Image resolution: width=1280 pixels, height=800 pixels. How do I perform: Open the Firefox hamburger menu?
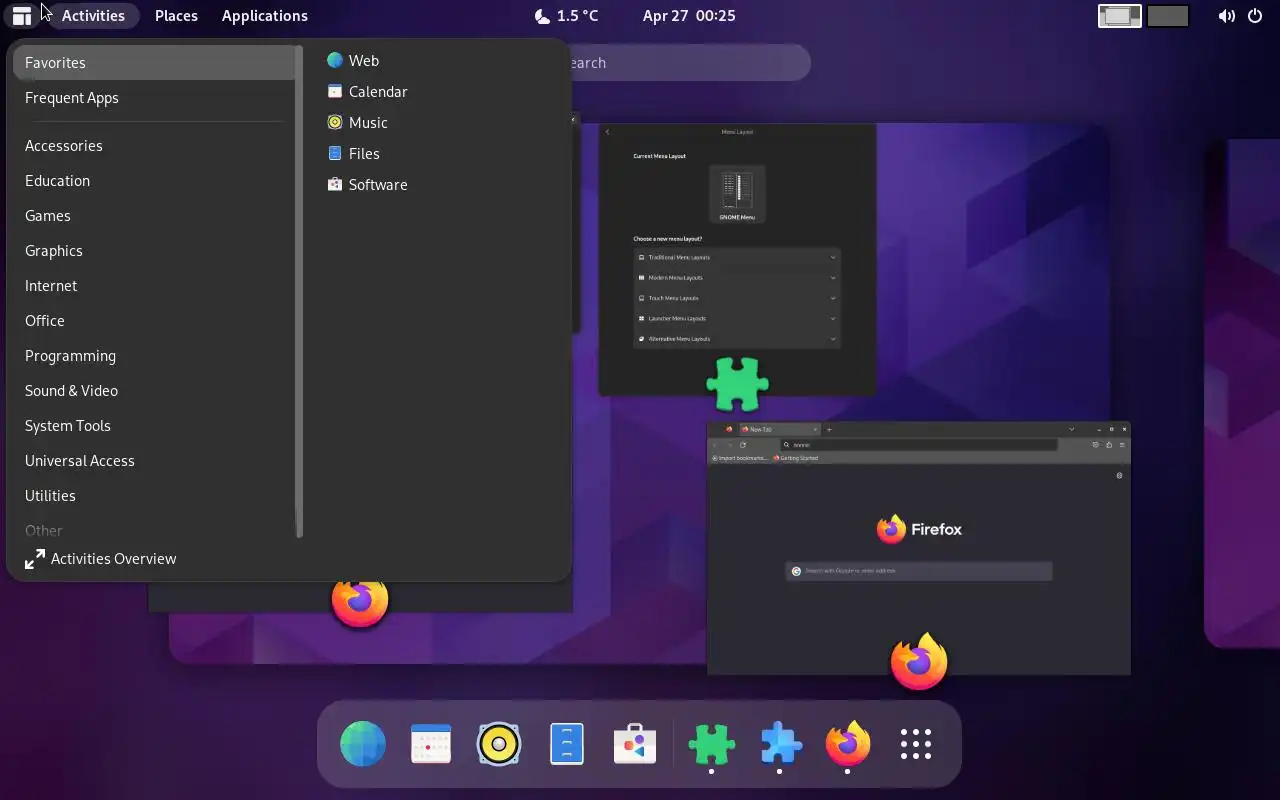pos(1123,445)
